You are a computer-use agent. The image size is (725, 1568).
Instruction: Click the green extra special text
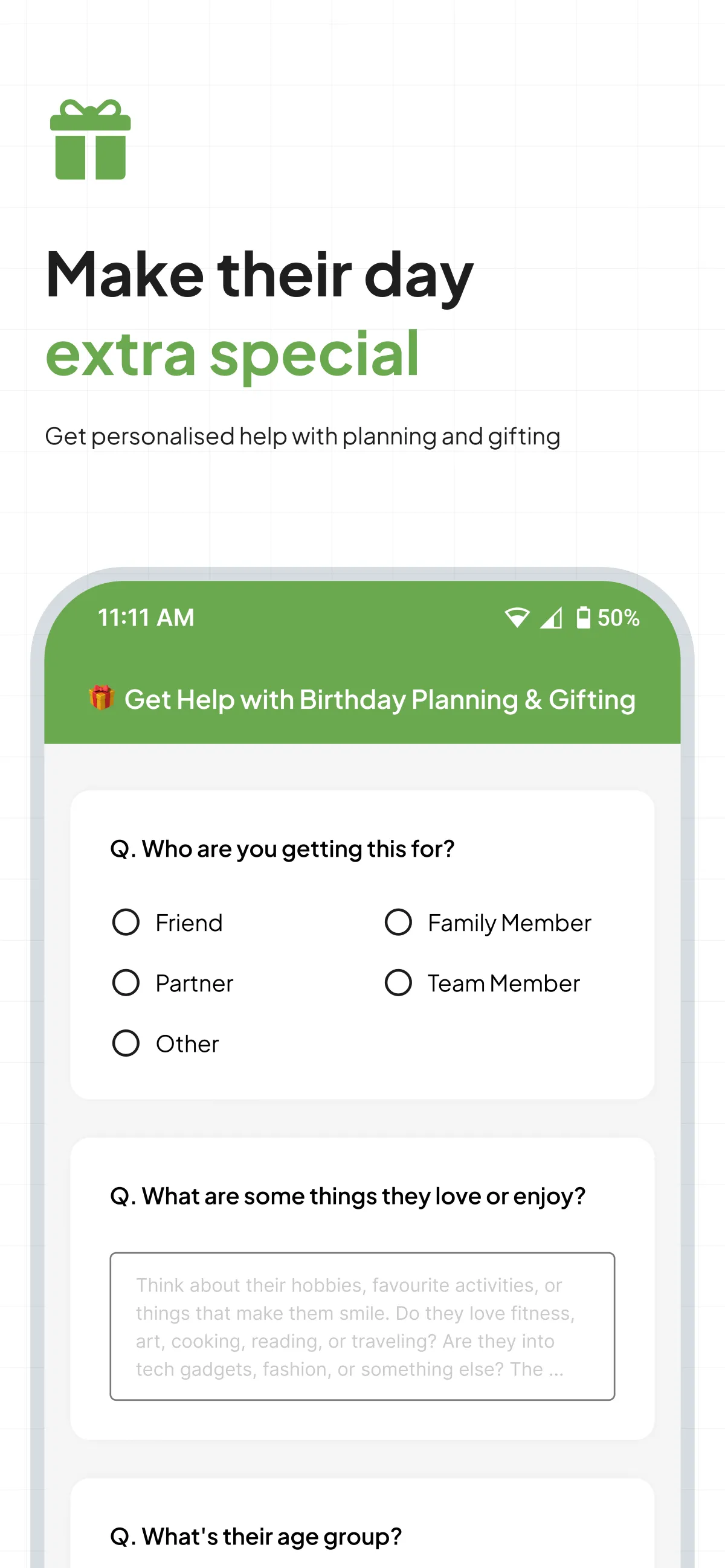coord(232,354)
